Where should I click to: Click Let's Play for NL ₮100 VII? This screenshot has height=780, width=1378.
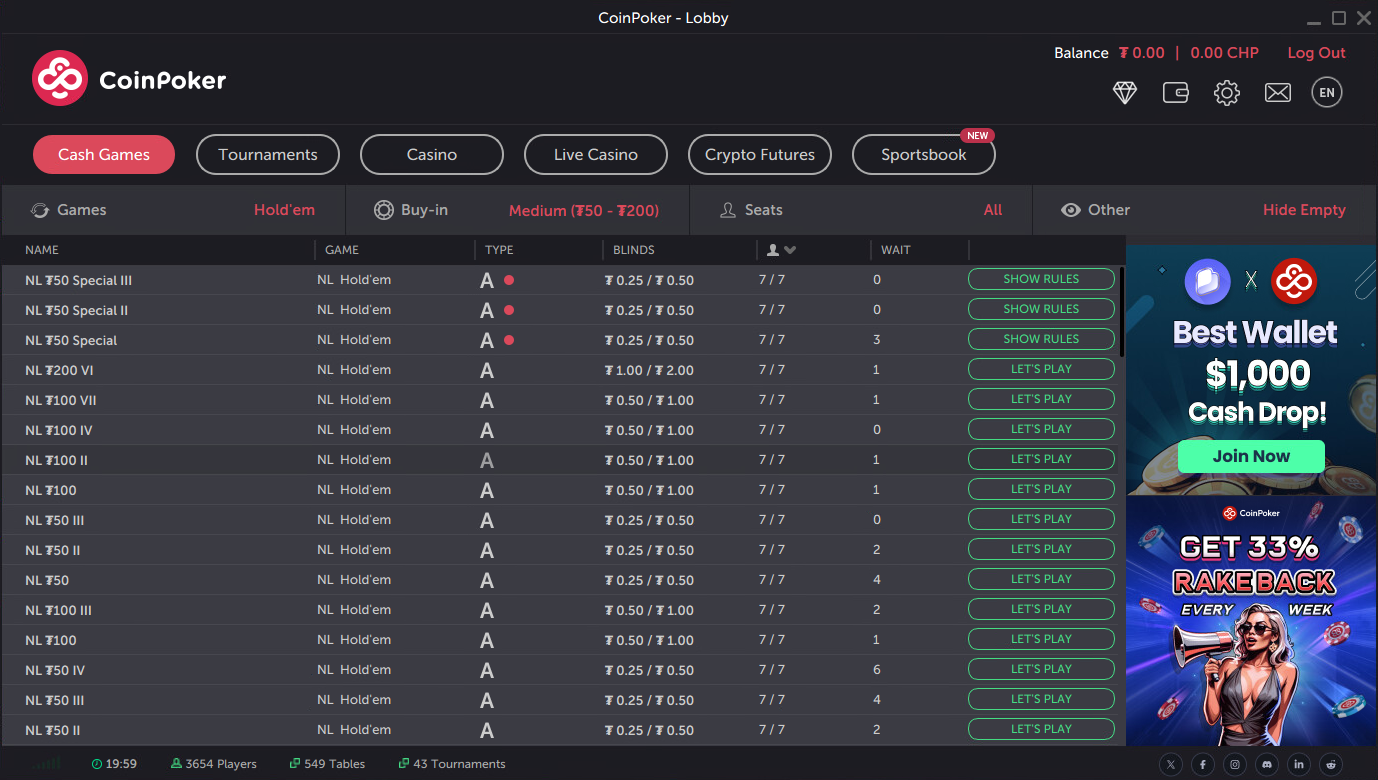click(1041, 399)
